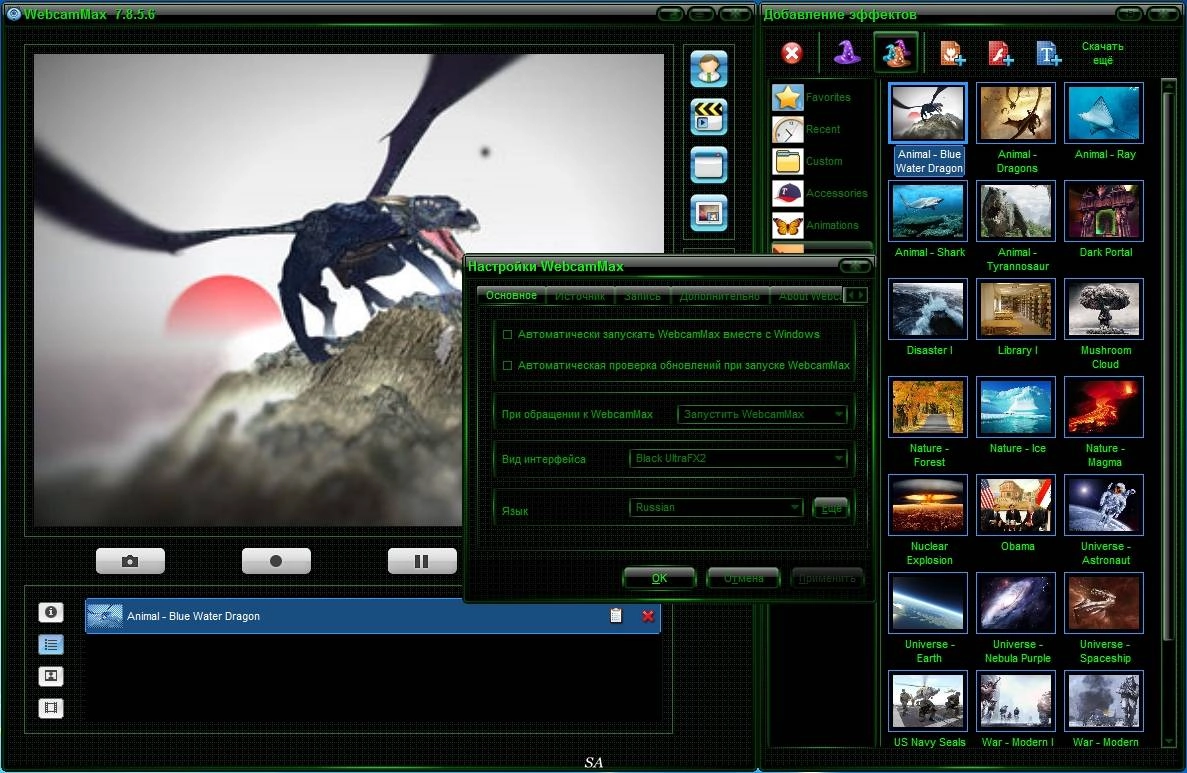Switch to the Дополнительно tab
This screenshot has height=773, width=1187.
(719, 296)
